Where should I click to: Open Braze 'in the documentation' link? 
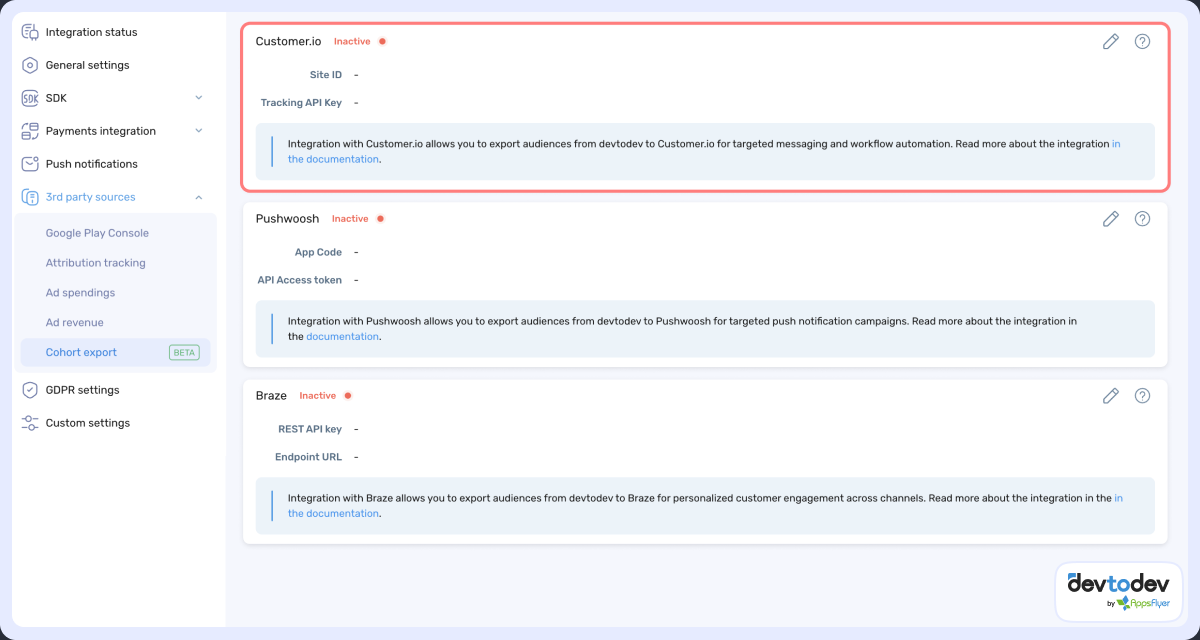333,514
